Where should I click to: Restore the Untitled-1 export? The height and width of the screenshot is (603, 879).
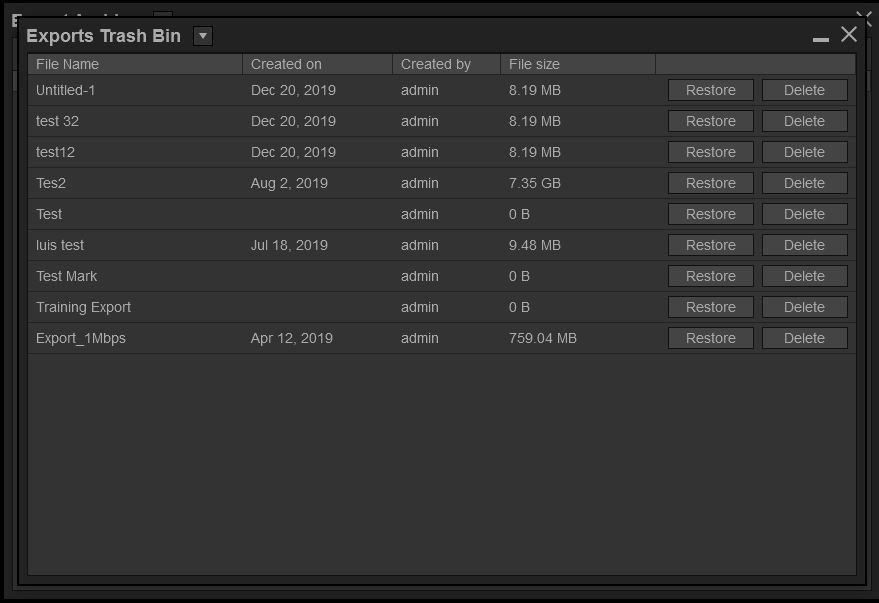(x=710, y=90)
